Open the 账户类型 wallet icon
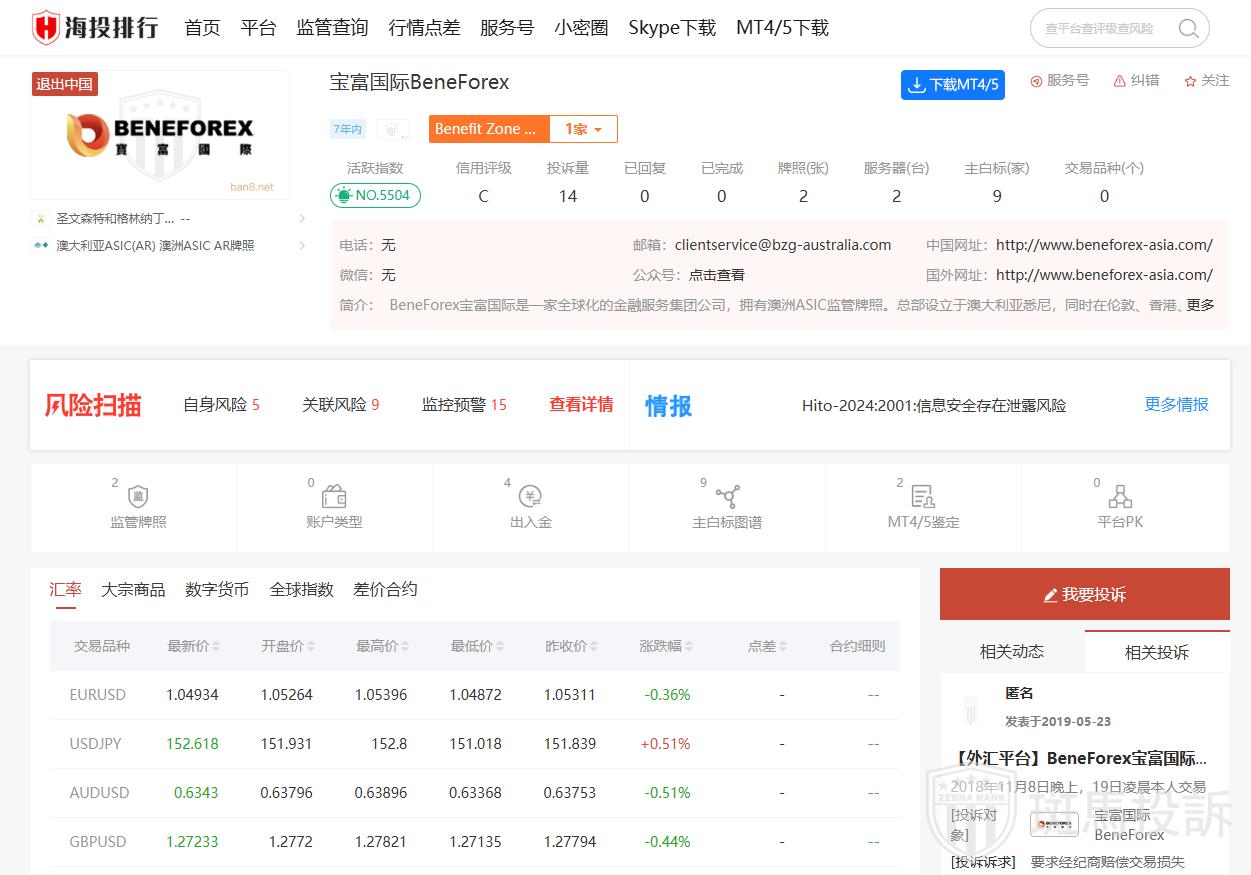 click(x=334, y=497)
